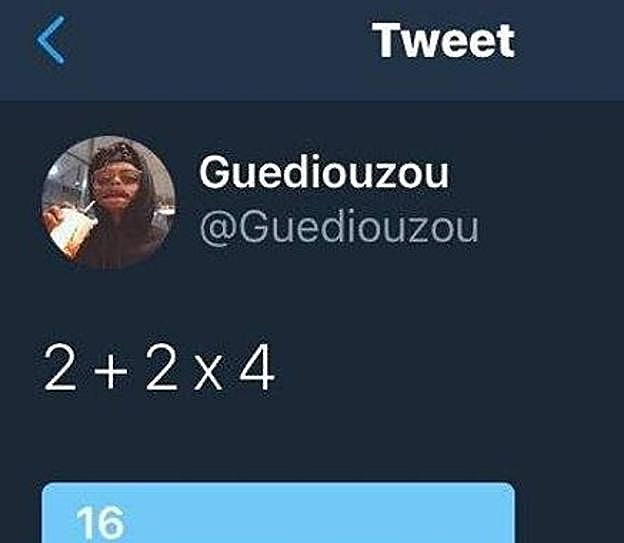The image size is (624, 543).
Task: Click the x multiplication sign in tweet
Action: pyautogui.click(x=208, y=375)
